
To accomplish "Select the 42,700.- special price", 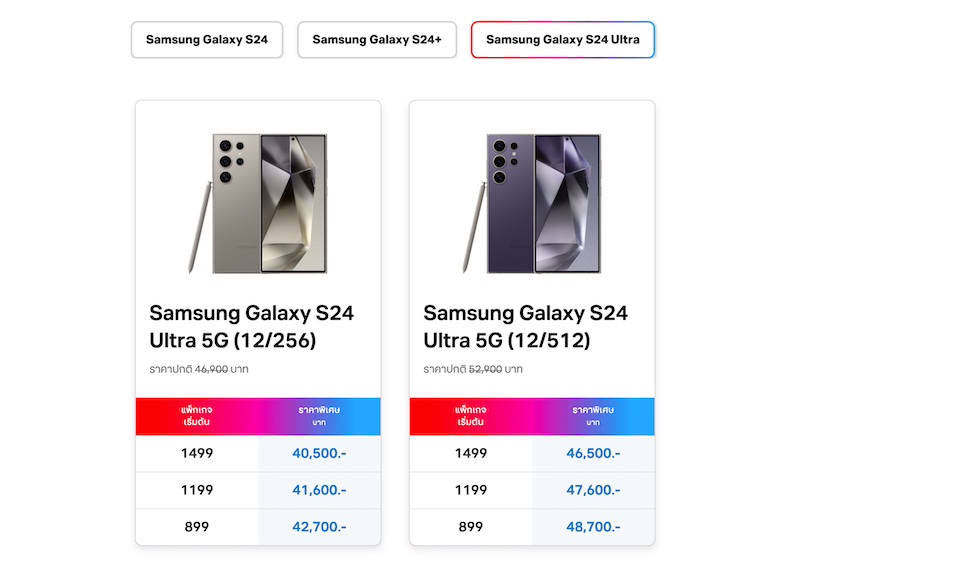I will 319,527.
